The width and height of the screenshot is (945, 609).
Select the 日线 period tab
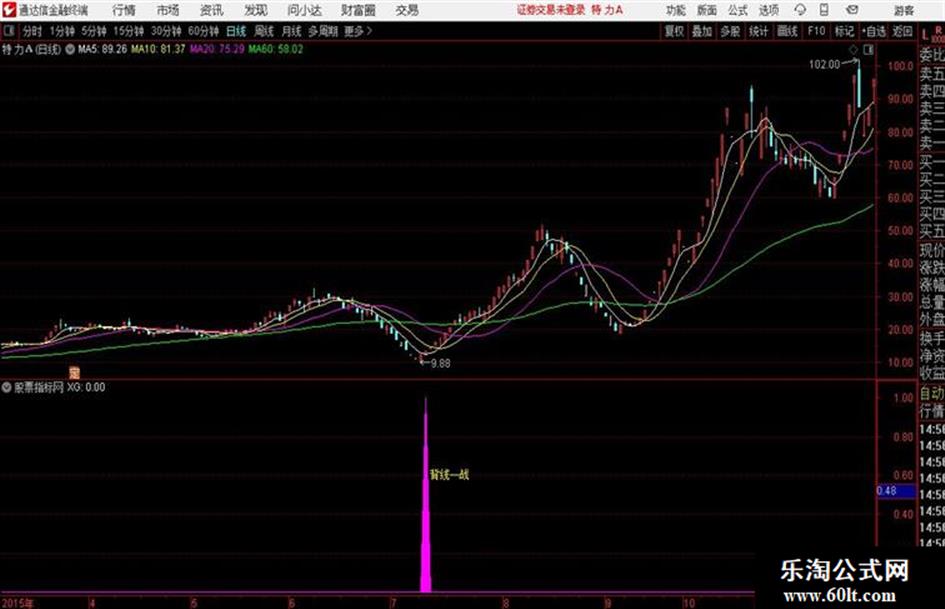pos(236,31)
